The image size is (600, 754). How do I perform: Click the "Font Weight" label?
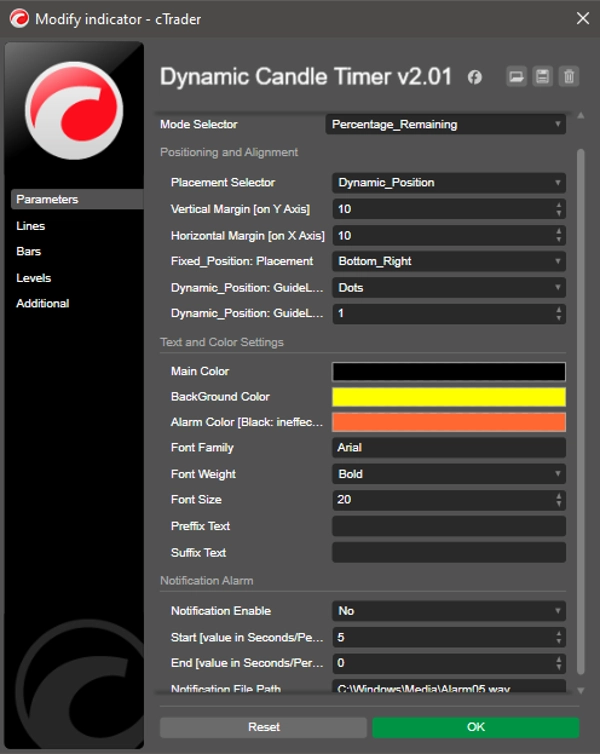[203, 474]
